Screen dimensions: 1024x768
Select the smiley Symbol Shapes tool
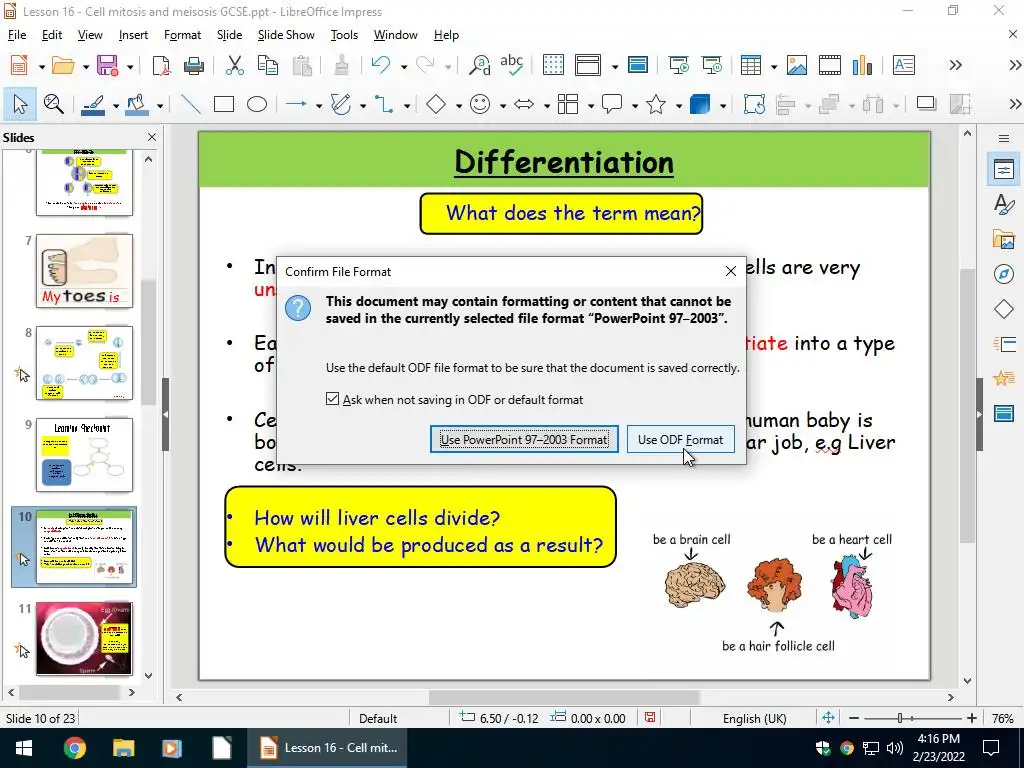480,104
